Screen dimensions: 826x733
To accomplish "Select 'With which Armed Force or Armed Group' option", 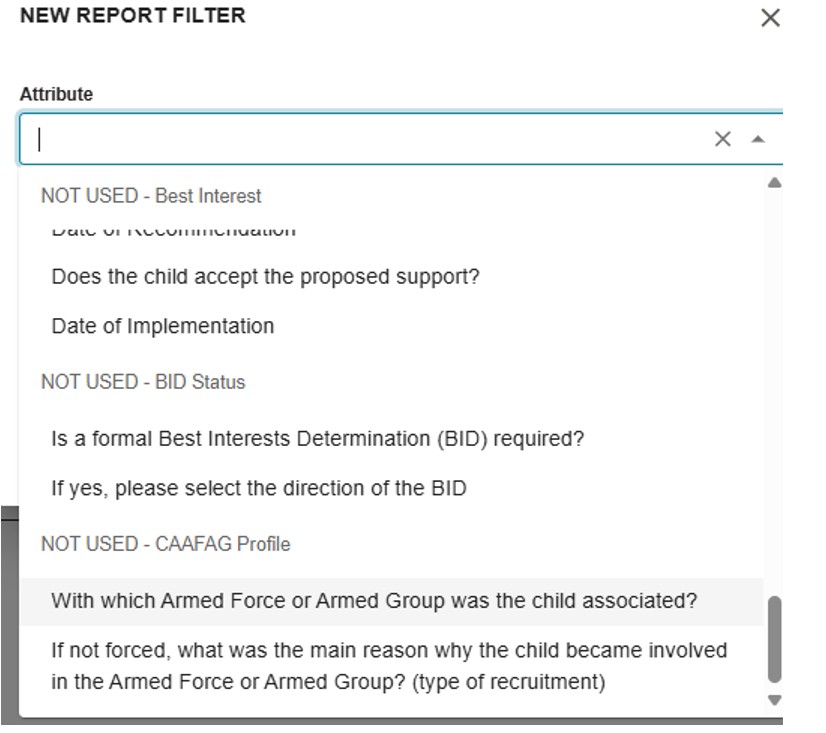I will tap(374, 601).
